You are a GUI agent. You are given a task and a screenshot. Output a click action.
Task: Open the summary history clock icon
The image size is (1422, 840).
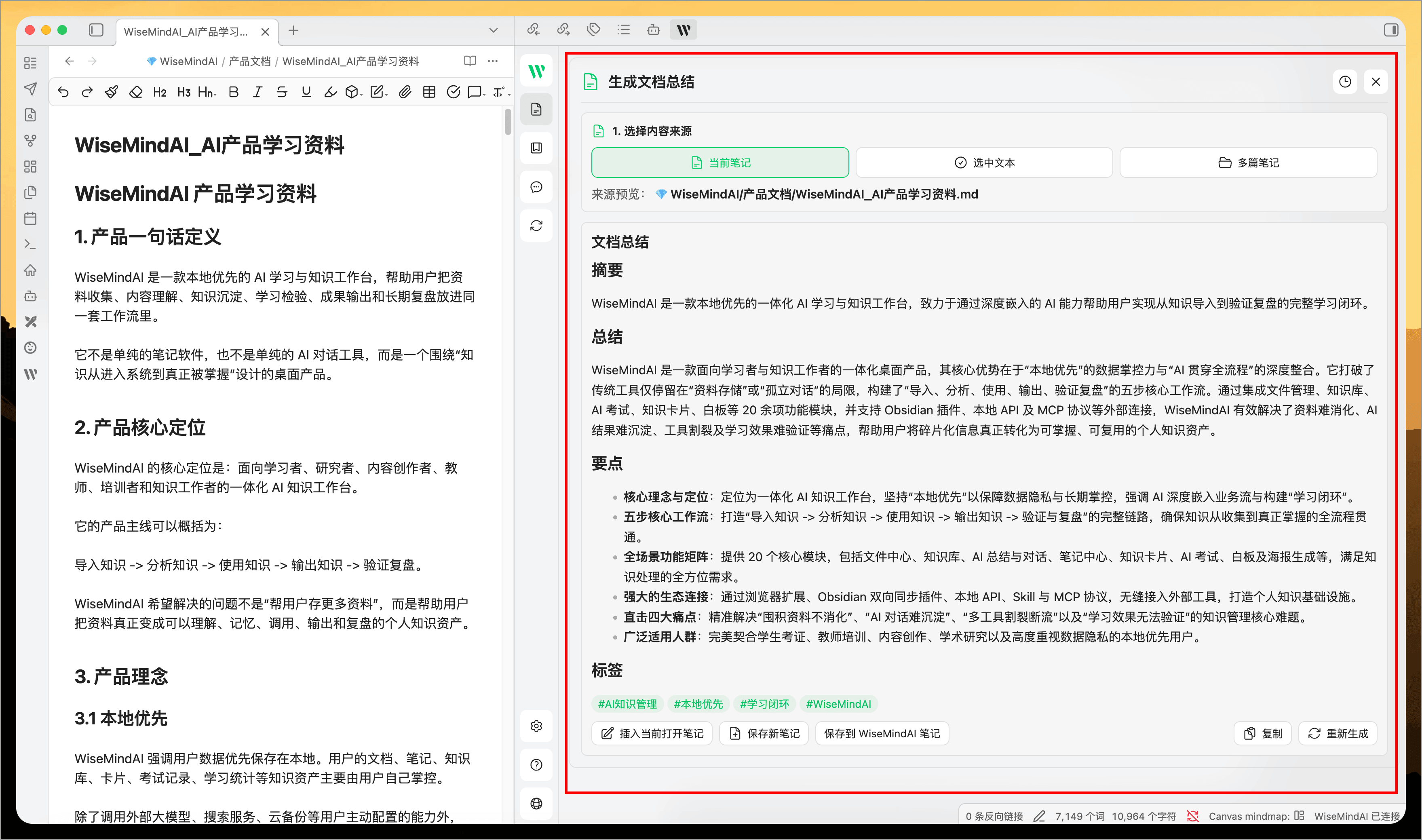pos(1345,82)
